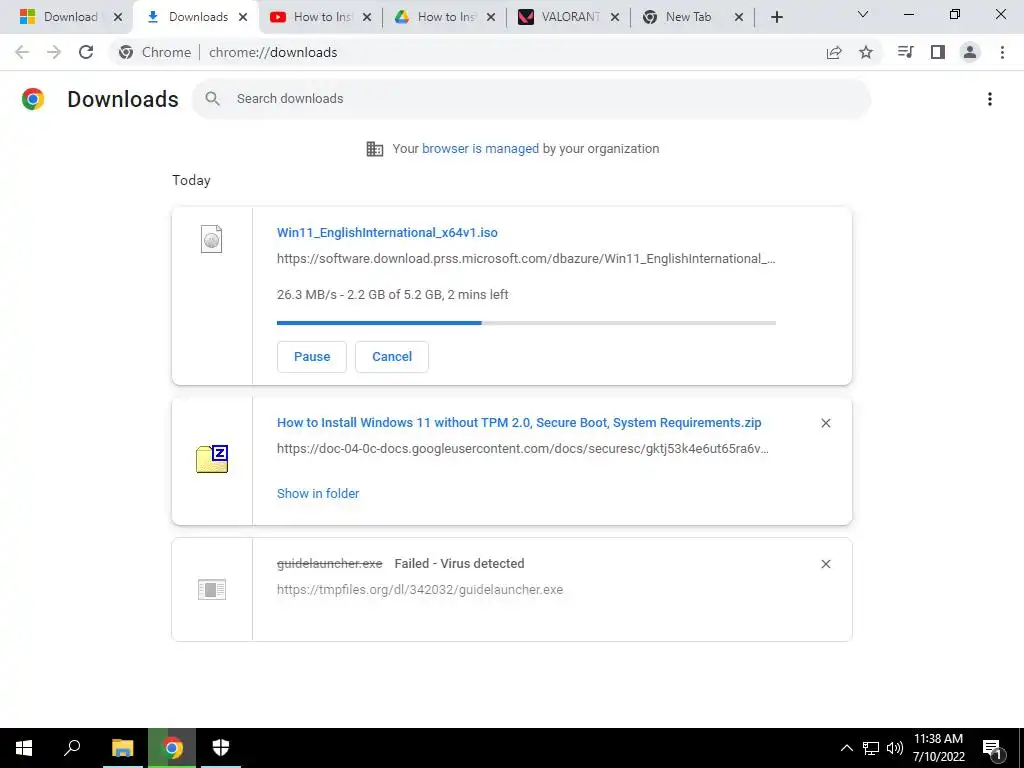Open the profile avatar menu
Image resolution: width=1024 pixels, height=768 pixels.
(x=970, y=52)
